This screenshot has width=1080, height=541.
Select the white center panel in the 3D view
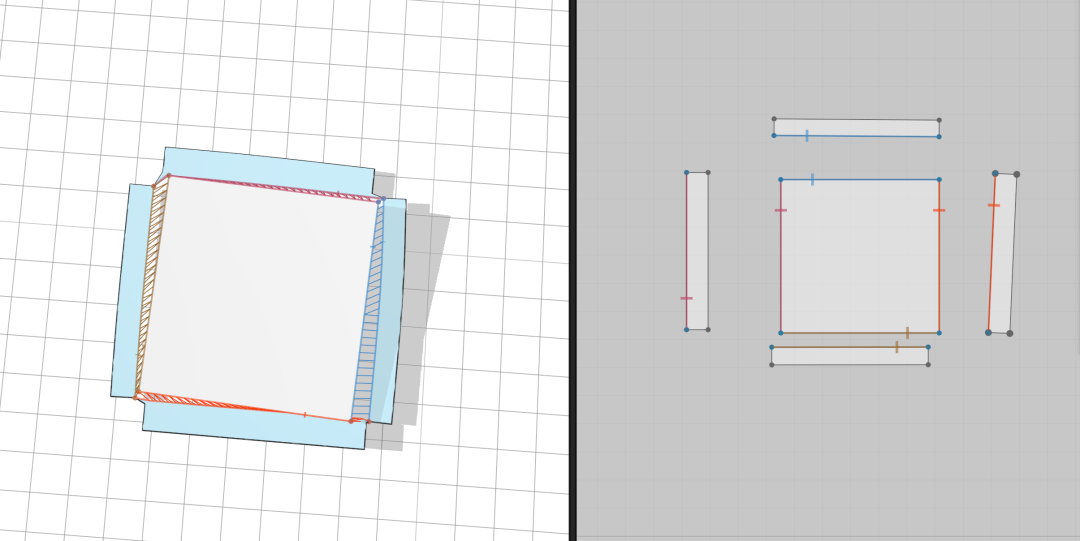[258, 300]
